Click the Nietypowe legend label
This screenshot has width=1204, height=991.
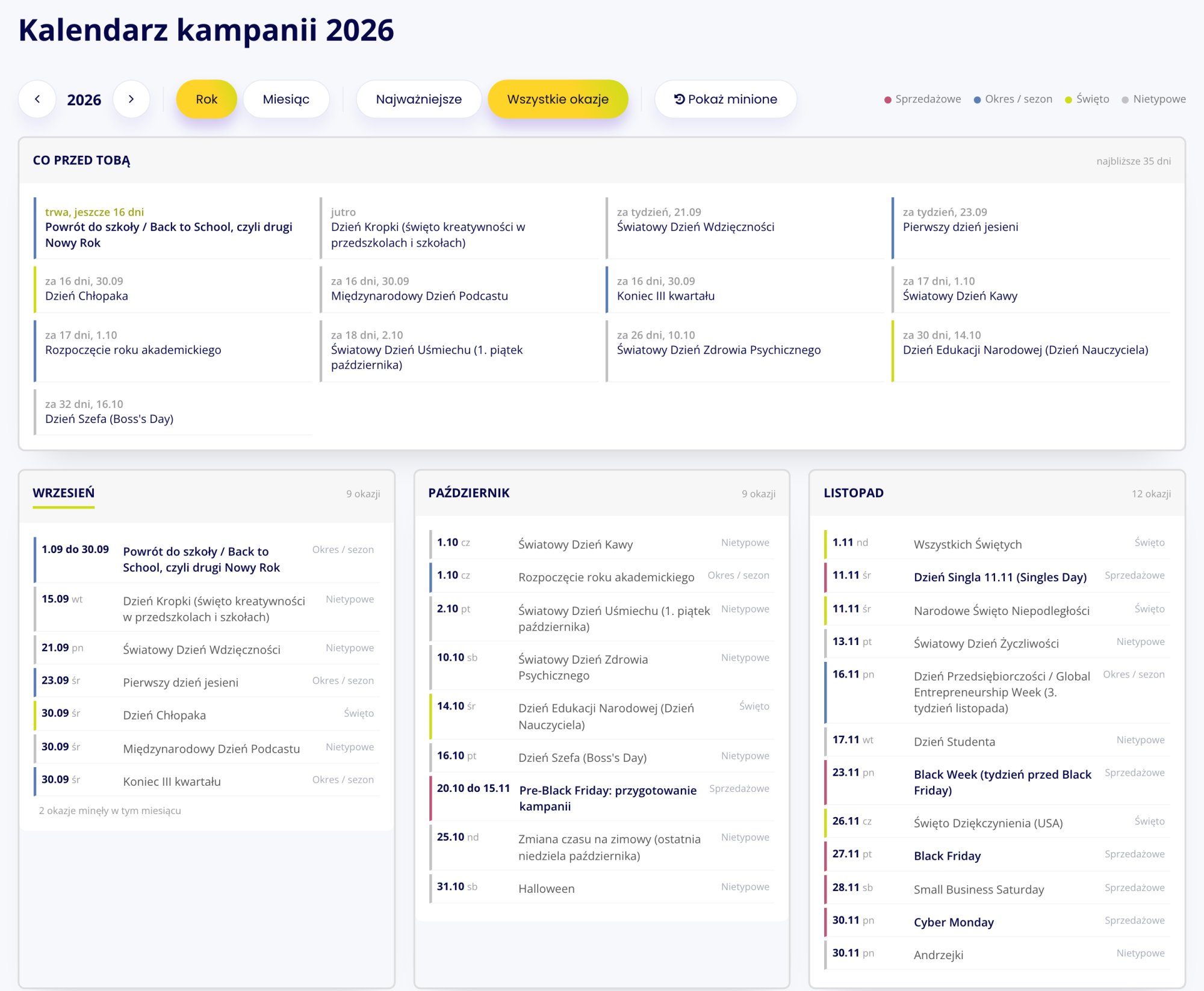point(1159,99)
